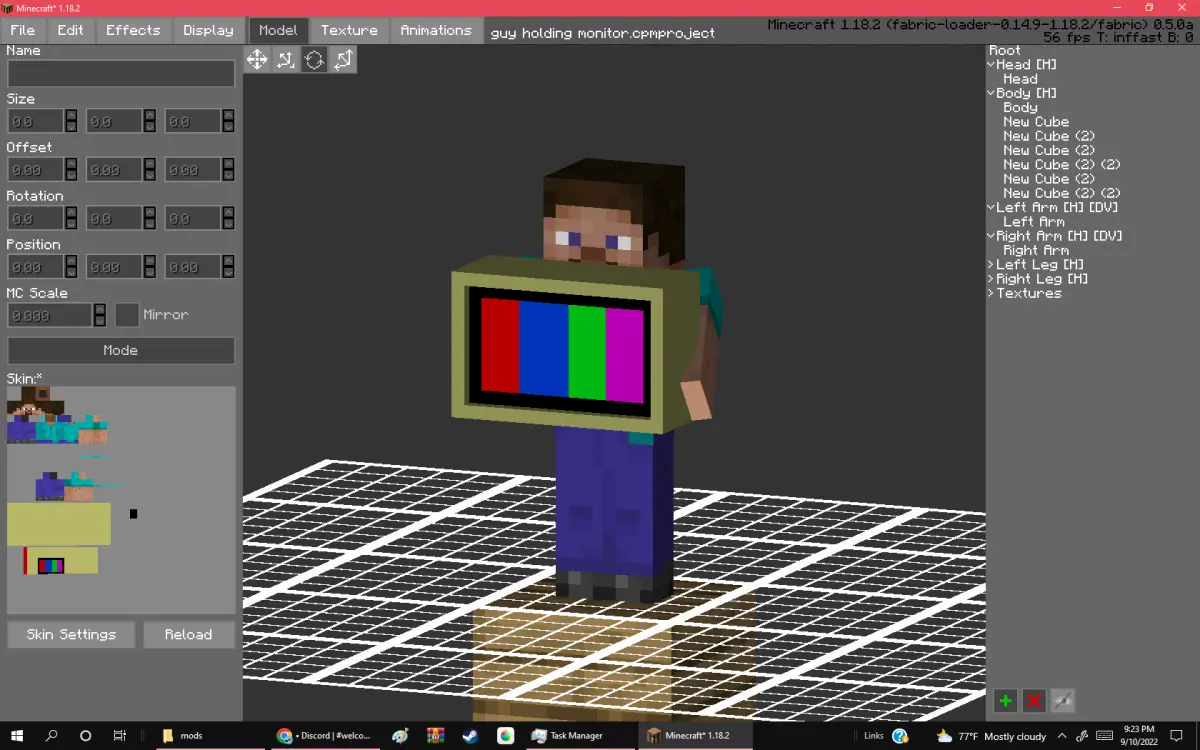Open the Effects menu
Viewport: 1200px width, 750px height.
point(133,30)
